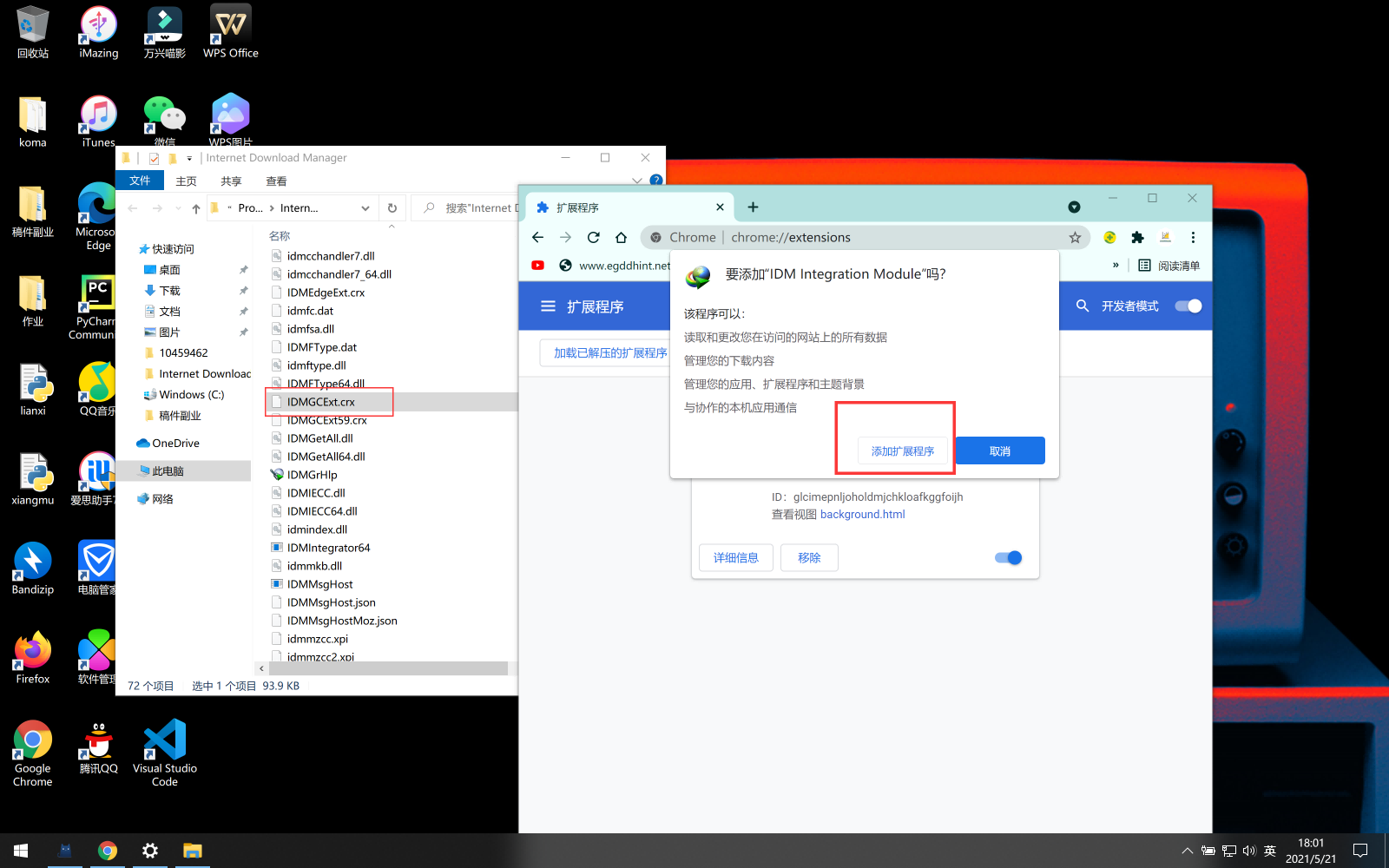Select the 扩展程序 Chrome tab
Image resolution: width=1389 pixels, height=868 pixels.
[x=630, y=207]
